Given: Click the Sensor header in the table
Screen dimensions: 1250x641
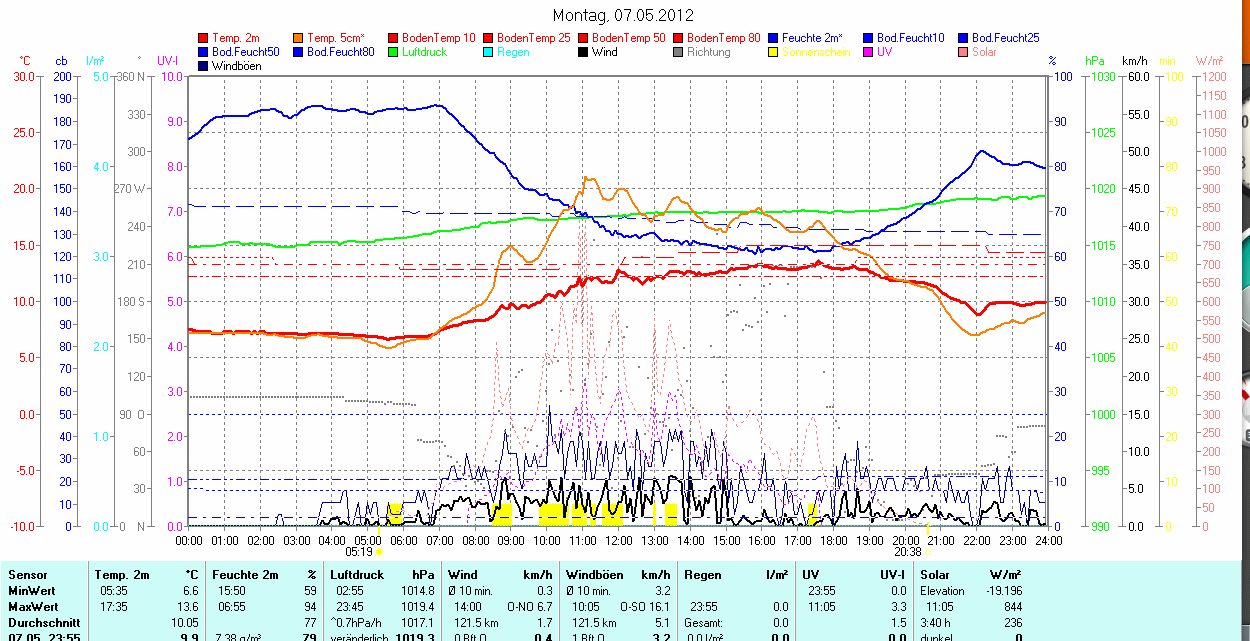Looking at the screenshot, I should (27, 575).
